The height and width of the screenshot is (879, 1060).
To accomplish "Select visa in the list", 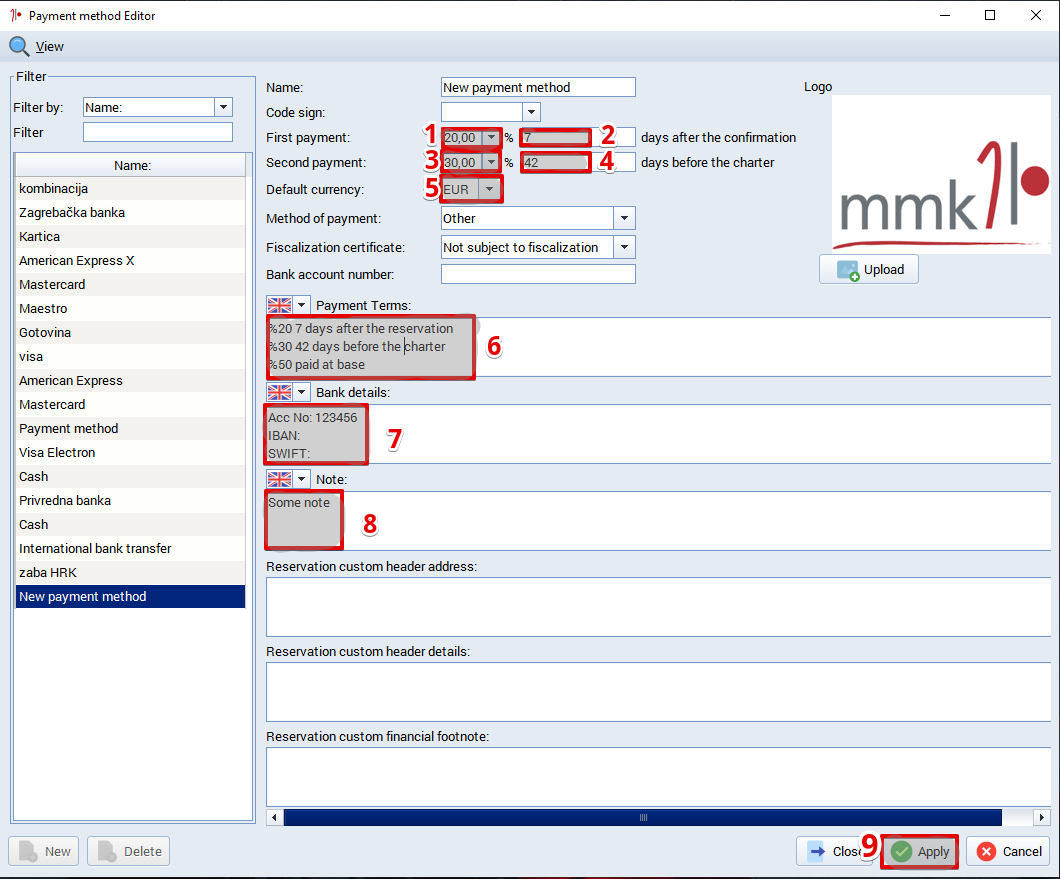I will [130, 356].
